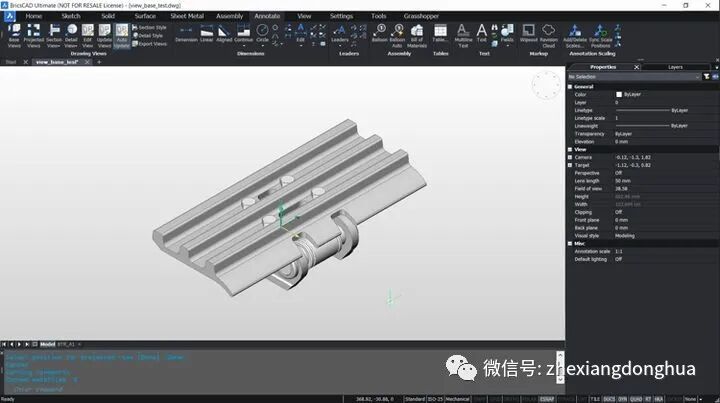Switch to the Solid ribbon tab
Image resolution: width=720 pixels, height=403 pixels.
(108, 16)
